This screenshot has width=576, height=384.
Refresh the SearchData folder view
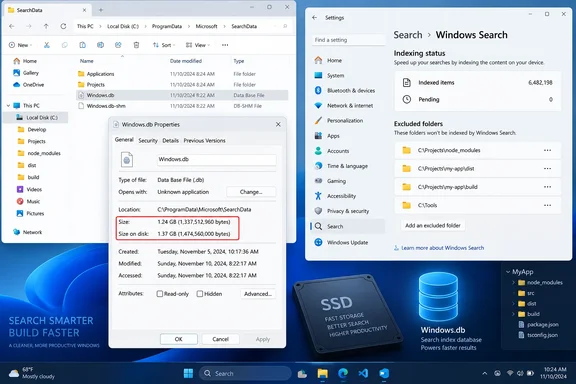click(x=63, y=26)
